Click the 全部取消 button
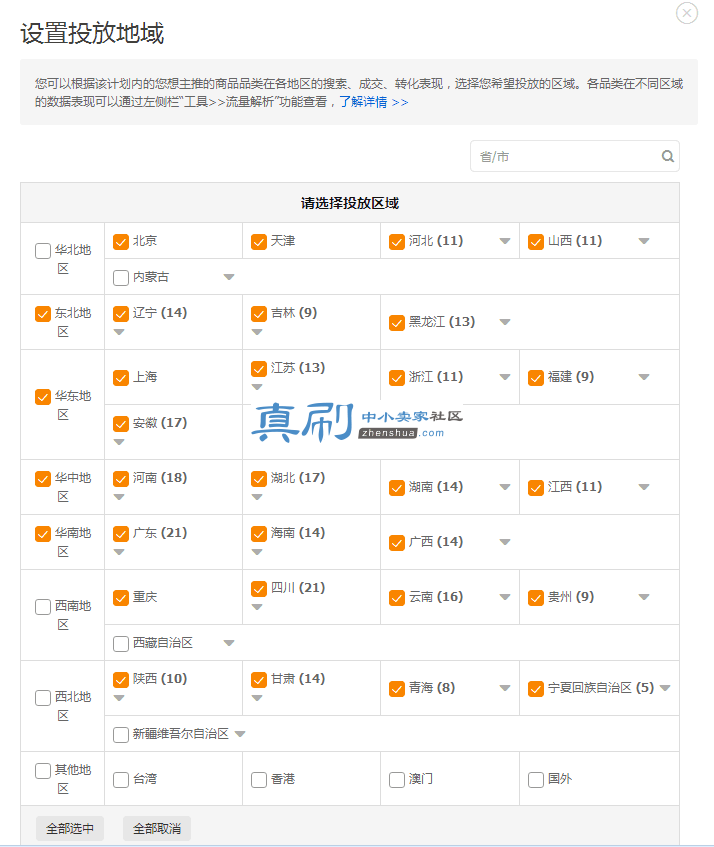Screen dimensions: 714x847 (x=157, y=829)
